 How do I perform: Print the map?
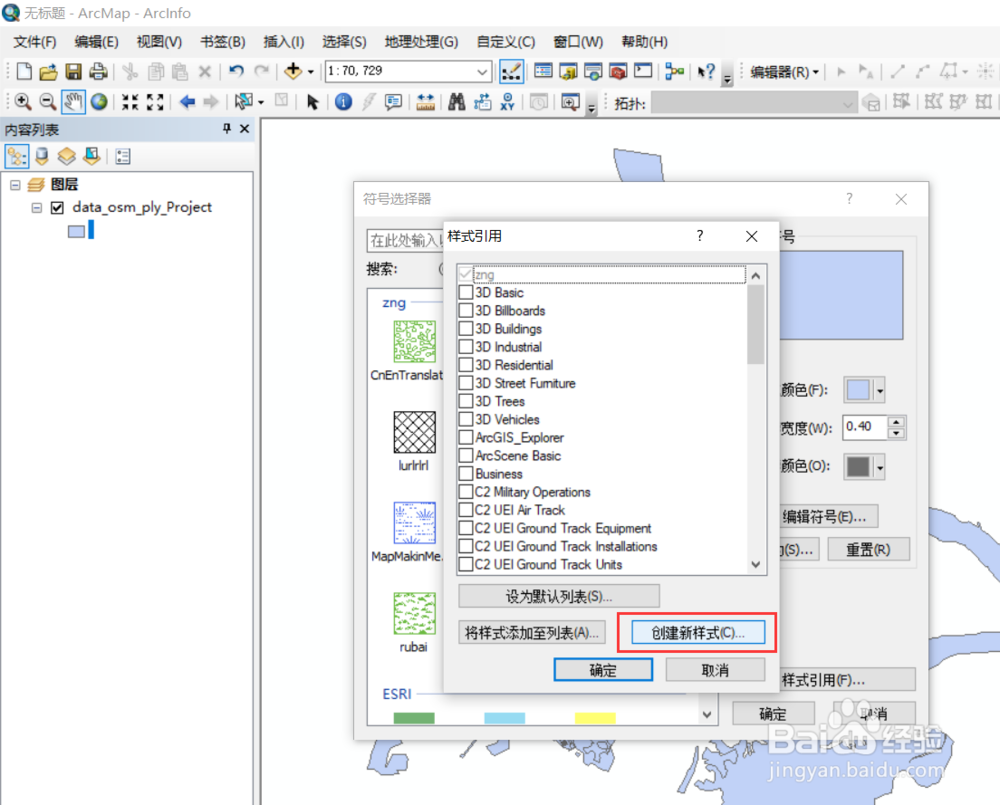pos(98,71)
